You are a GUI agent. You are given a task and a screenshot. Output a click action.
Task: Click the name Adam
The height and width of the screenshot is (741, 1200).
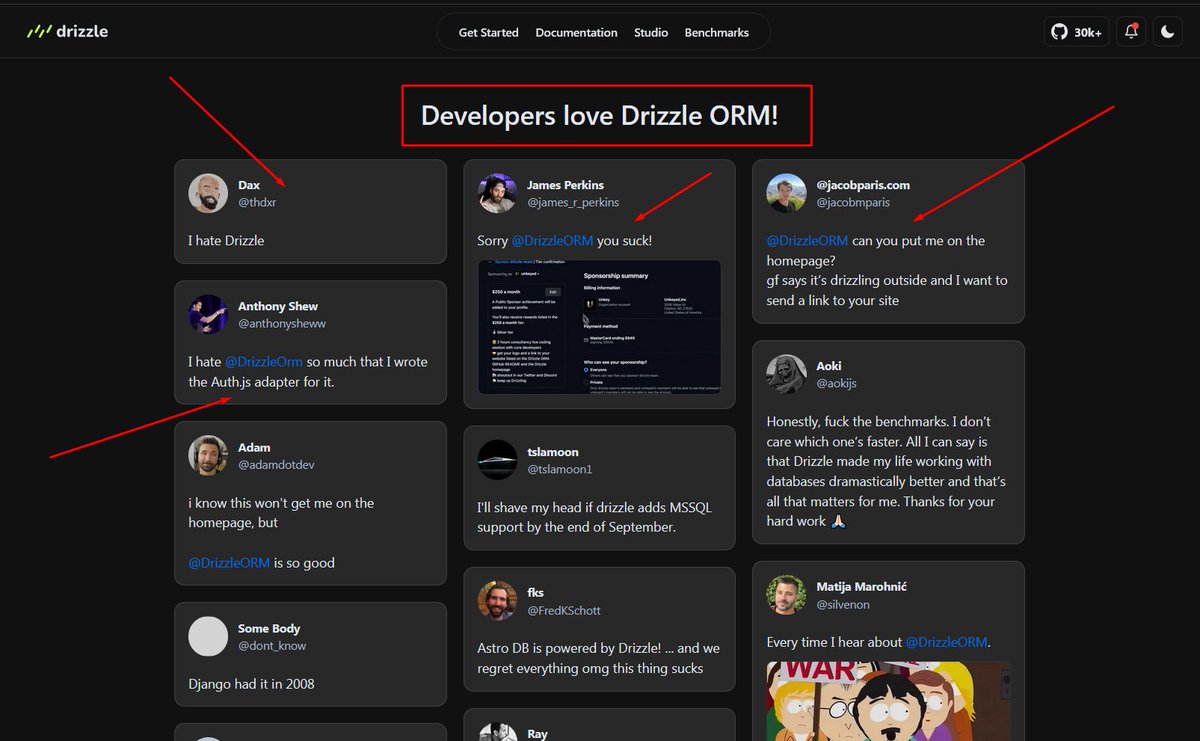tap(254, 447)
